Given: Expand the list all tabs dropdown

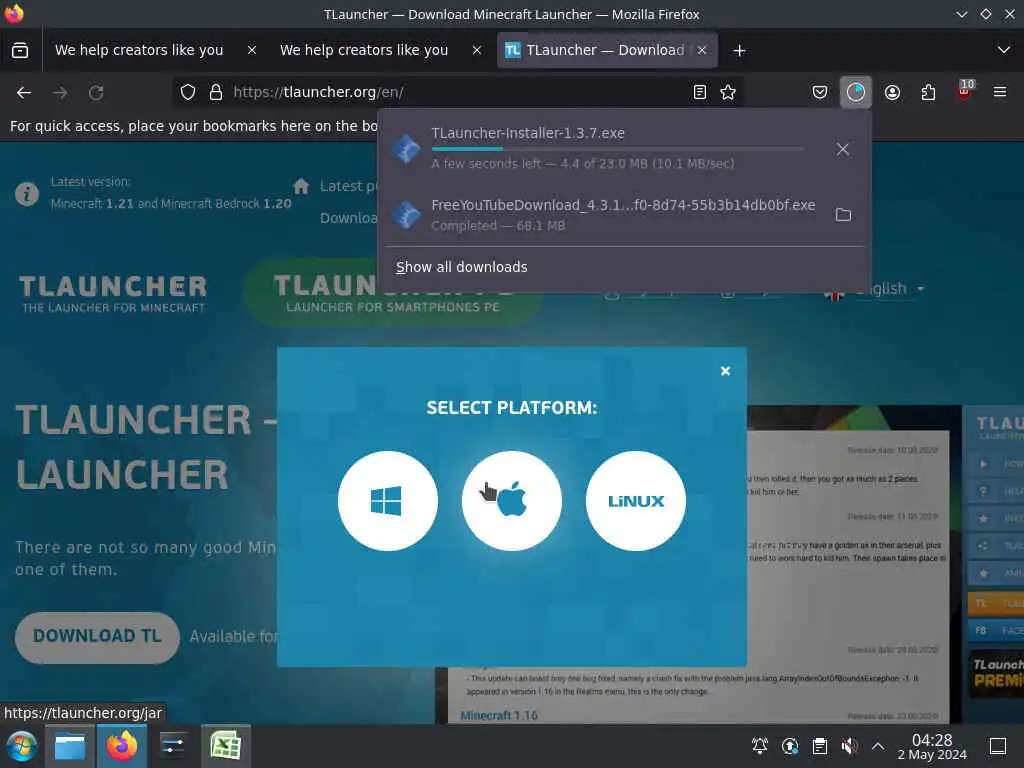Looking at the screenshot, I should point(1004,50).
